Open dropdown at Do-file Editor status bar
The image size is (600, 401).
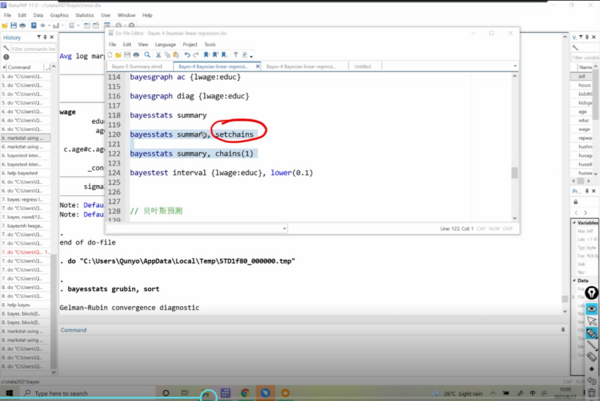[284, 229]
